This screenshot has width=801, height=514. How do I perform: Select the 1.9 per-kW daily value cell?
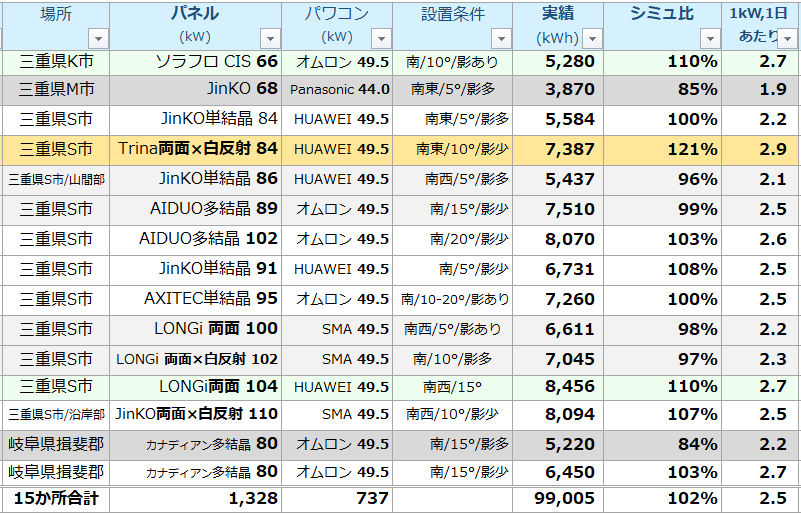click(x=761, y=90)
